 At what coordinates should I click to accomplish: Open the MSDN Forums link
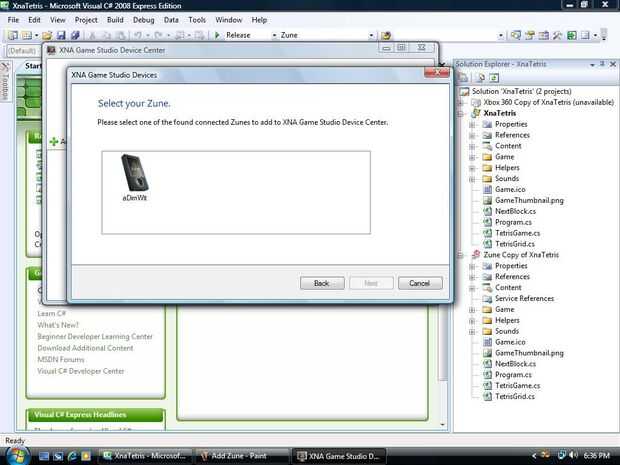tap(60, 359)
